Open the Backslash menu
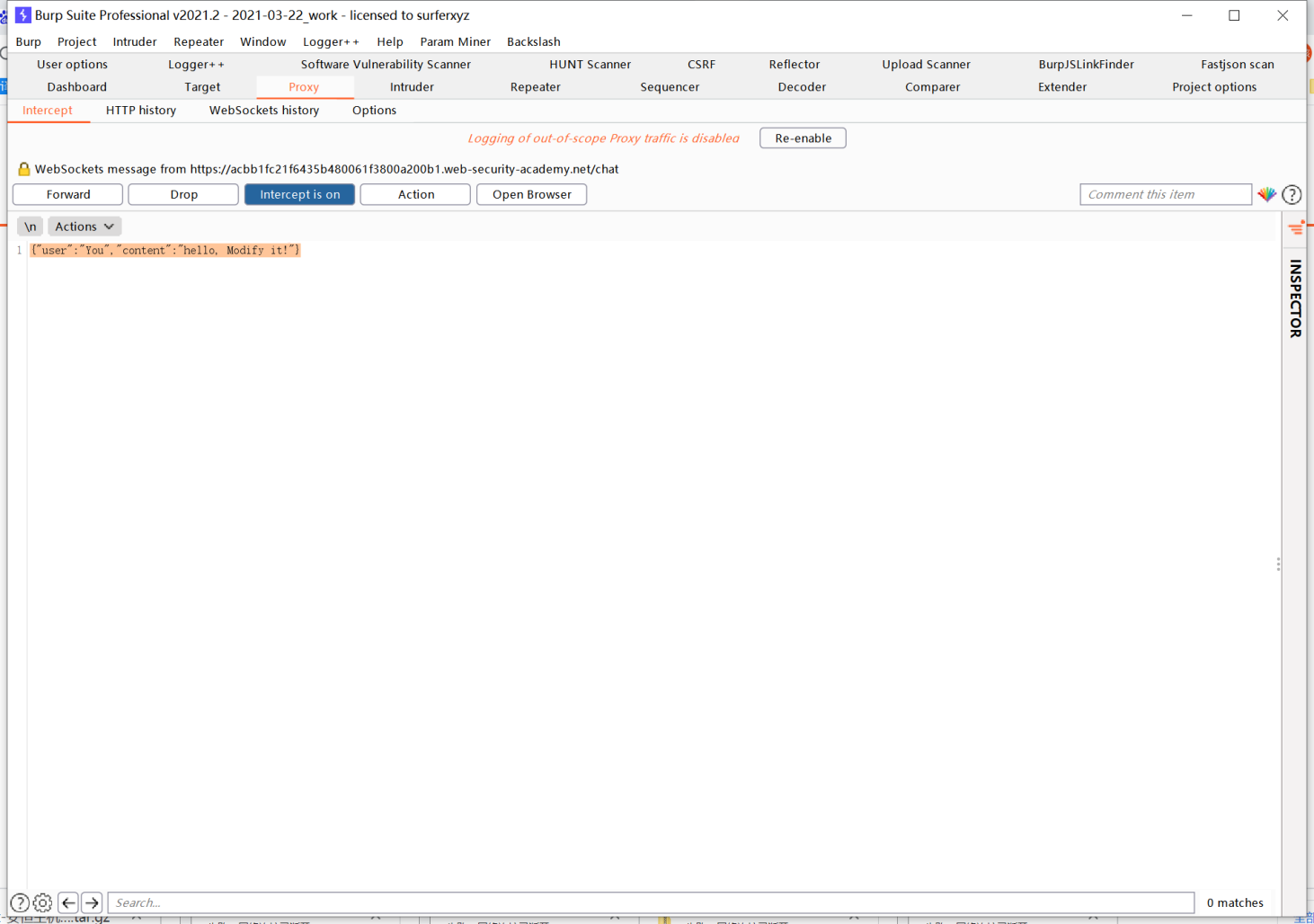Viewport: 1314px width, 924px height. tap(534, 41)
